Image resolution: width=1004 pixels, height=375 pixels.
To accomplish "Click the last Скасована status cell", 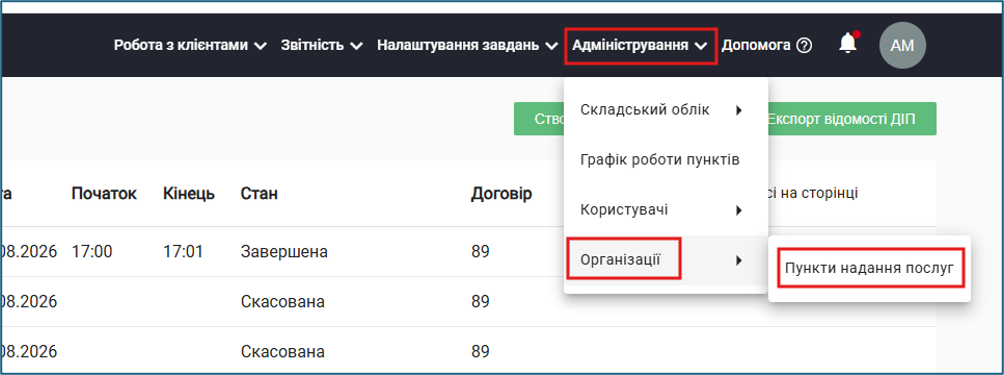I will (282, 351).
